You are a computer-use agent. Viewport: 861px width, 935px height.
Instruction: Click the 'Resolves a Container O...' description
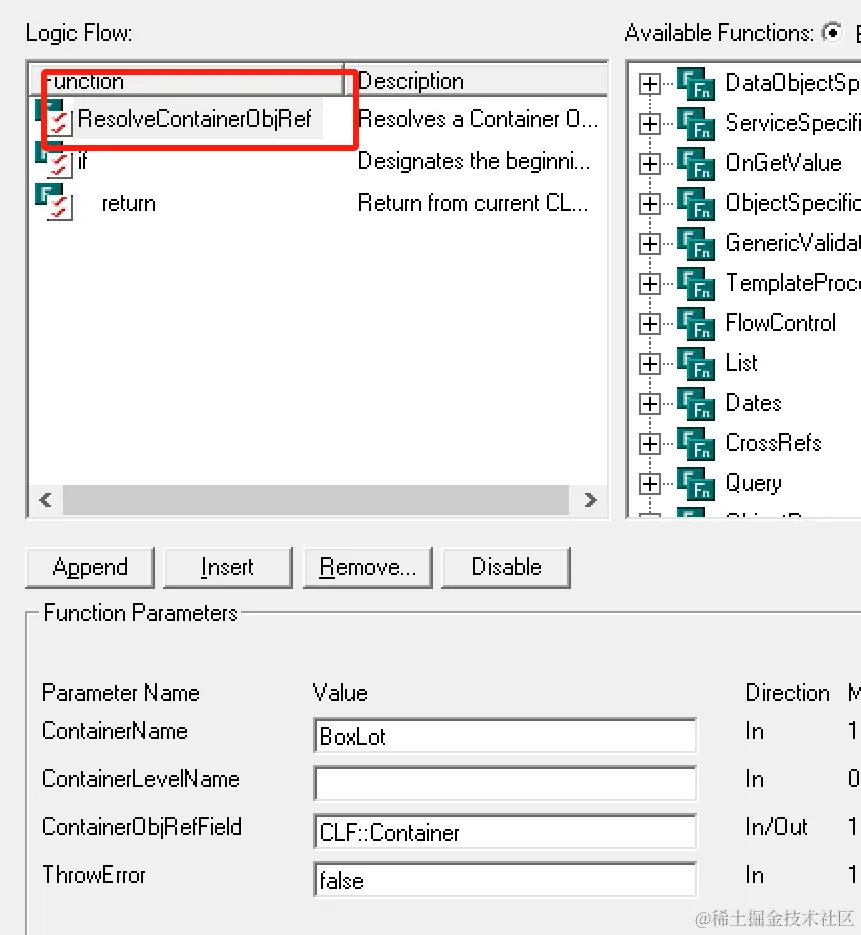[478, 119]
